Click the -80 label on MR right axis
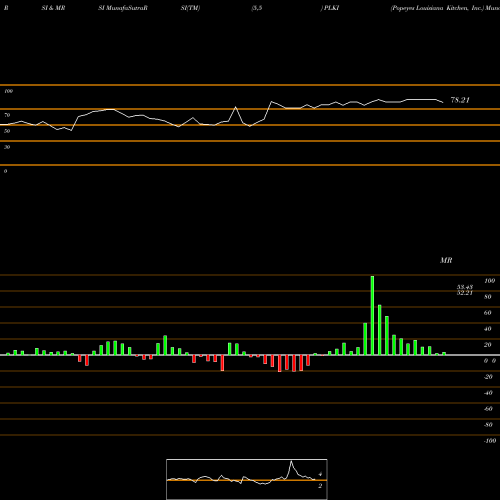This screenshot has height=500, width=500. pyautogui.click(x=488, y=425)
